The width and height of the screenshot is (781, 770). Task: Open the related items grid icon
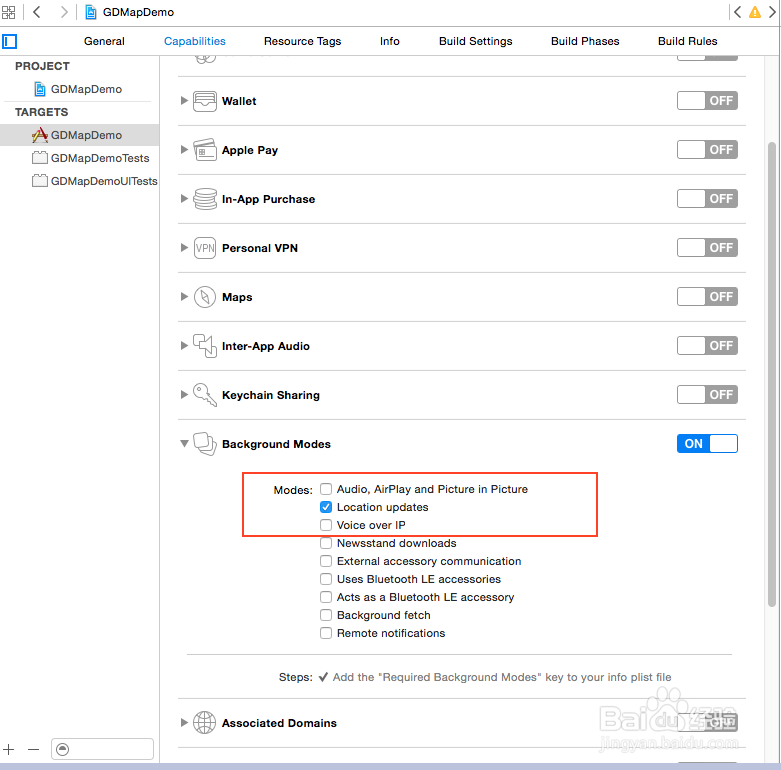[x=8, y=12]
